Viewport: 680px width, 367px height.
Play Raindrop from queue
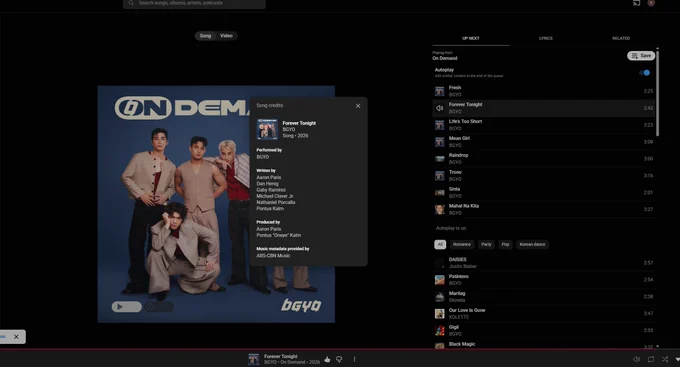click(544, 159)
